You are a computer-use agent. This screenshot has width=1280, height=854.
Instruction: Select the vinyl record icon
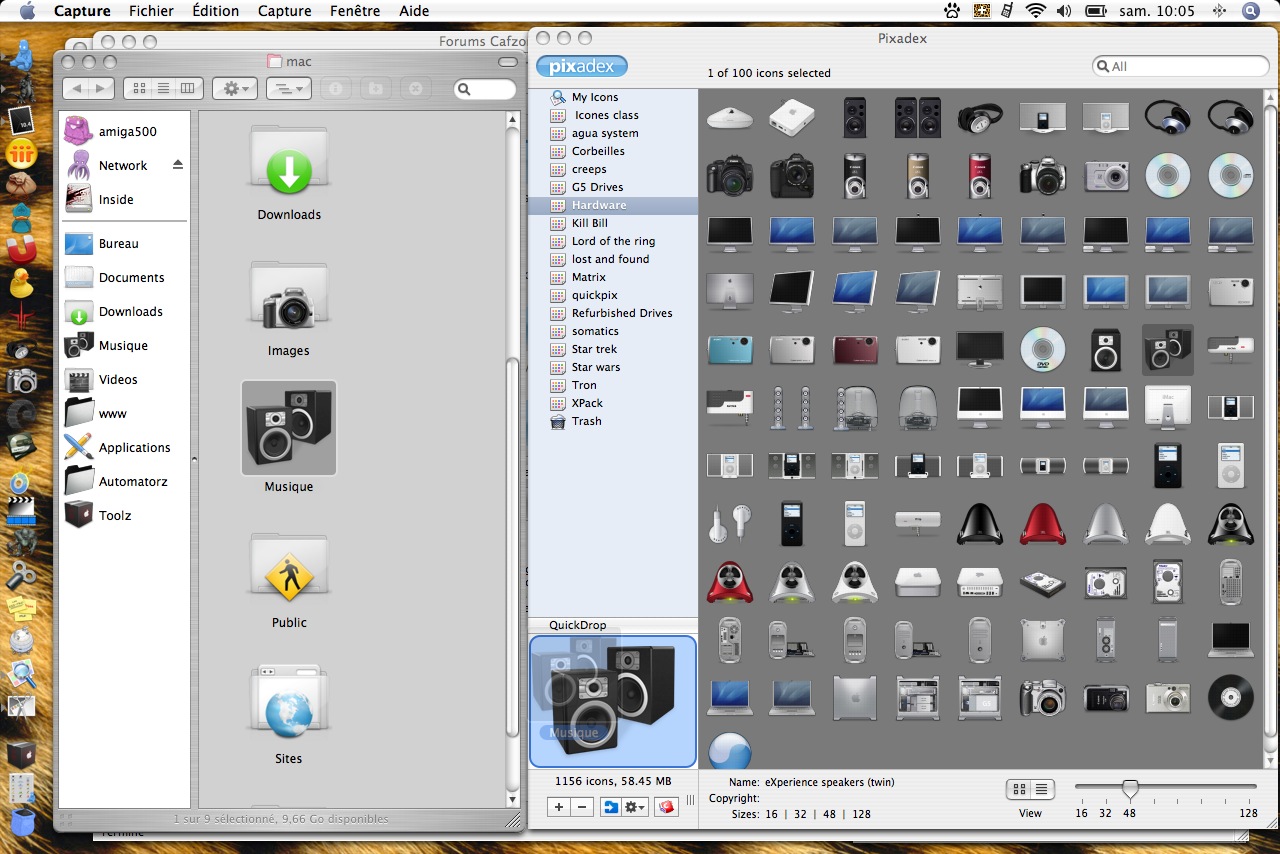[1230, 697]
